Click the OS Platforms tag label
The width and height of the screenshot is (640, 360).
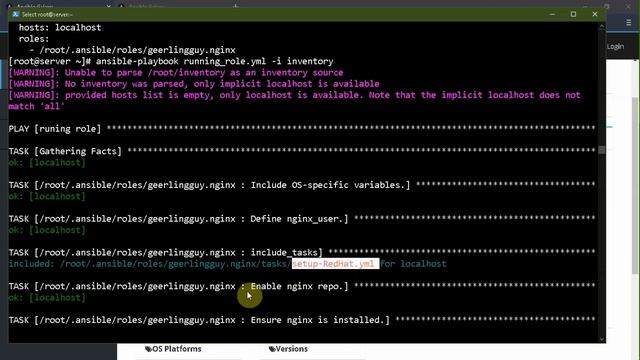click(x=173, y=349)
